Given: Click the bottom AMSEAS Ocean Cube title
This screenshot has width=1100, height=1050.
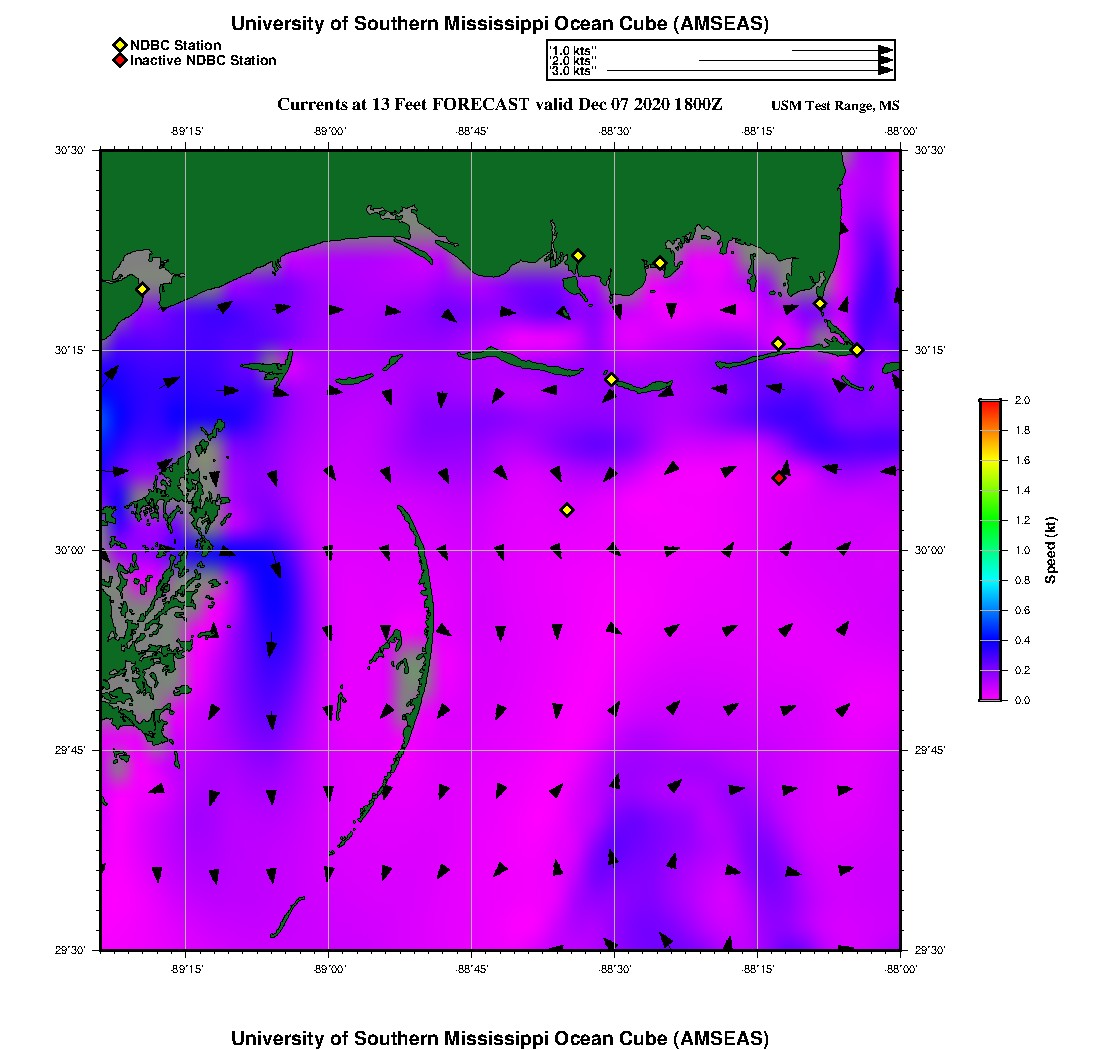Looking at the screenshot, I should click(x=500, y=1037).
